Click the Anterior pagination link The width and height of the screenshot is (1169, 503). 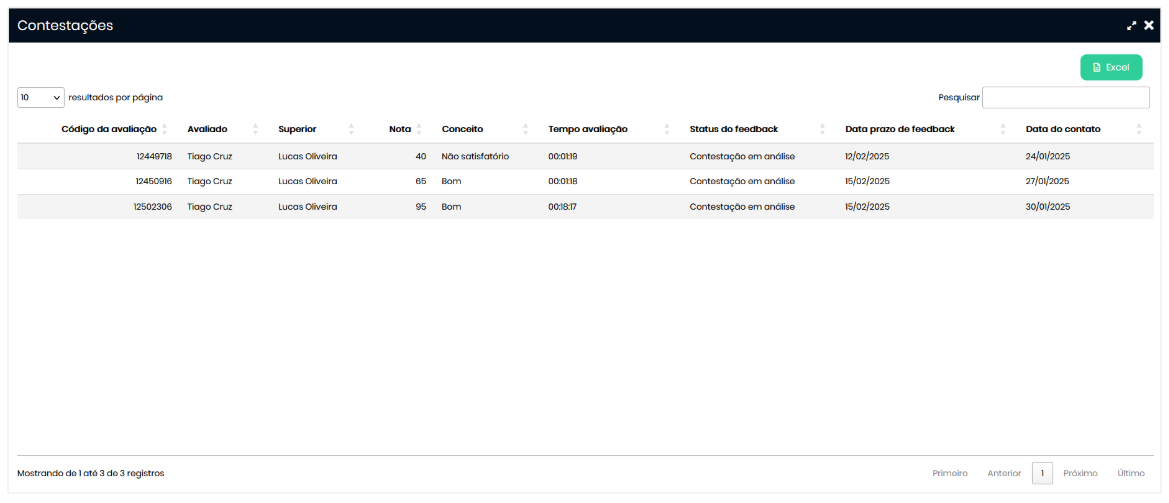[x=1004, y=473]
